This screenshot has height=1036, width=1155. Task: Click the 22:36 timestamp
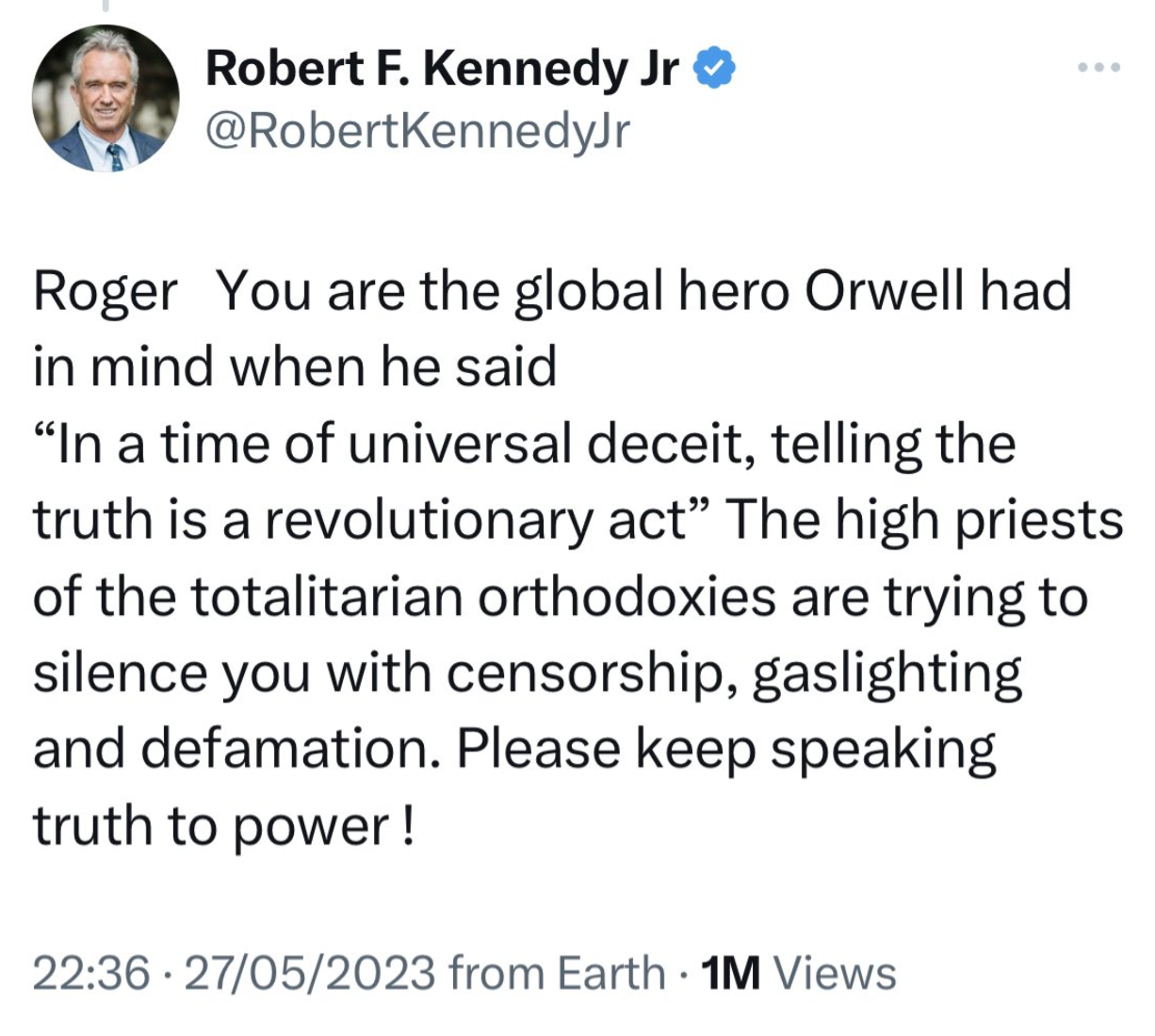point(91,973)
